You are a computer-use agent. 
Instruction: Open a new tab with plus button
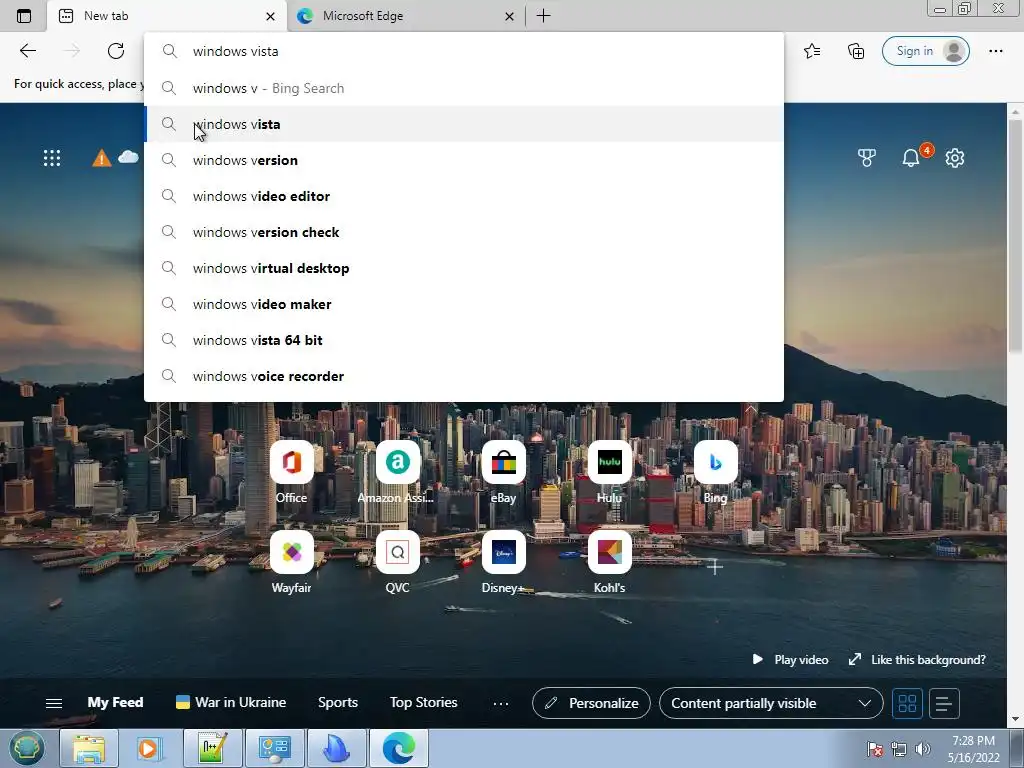coord(543,16)
